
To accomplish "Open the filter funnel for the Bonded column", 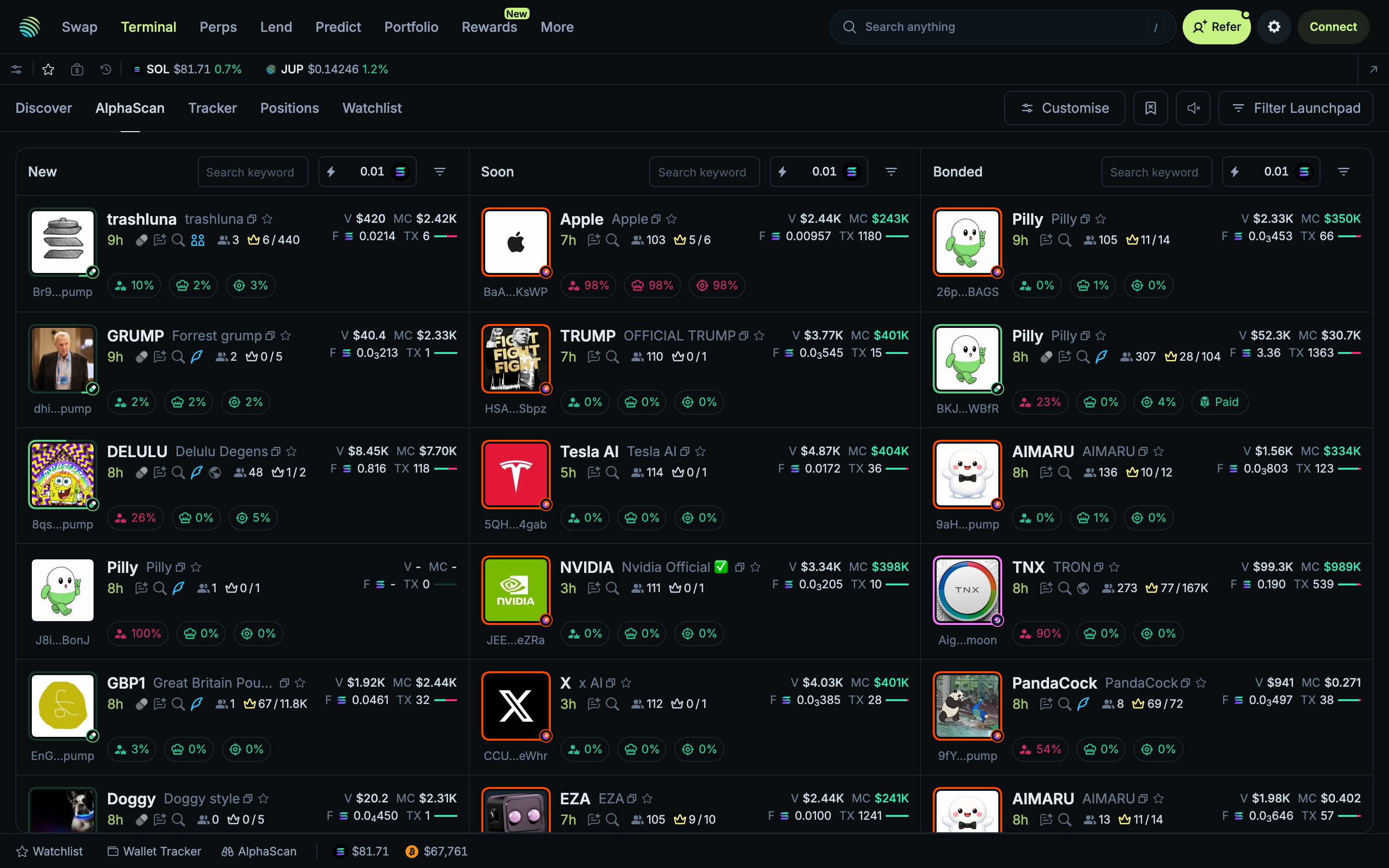I will click(1343, 171).
